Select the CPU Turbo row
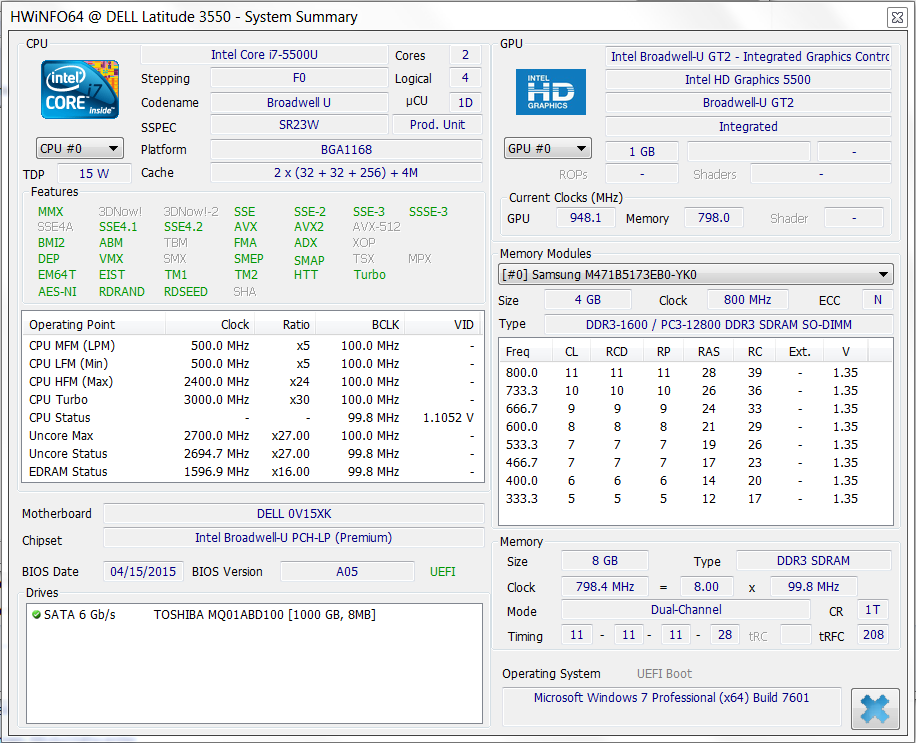Viewport: 916px width, 743px height. (253, 400)
